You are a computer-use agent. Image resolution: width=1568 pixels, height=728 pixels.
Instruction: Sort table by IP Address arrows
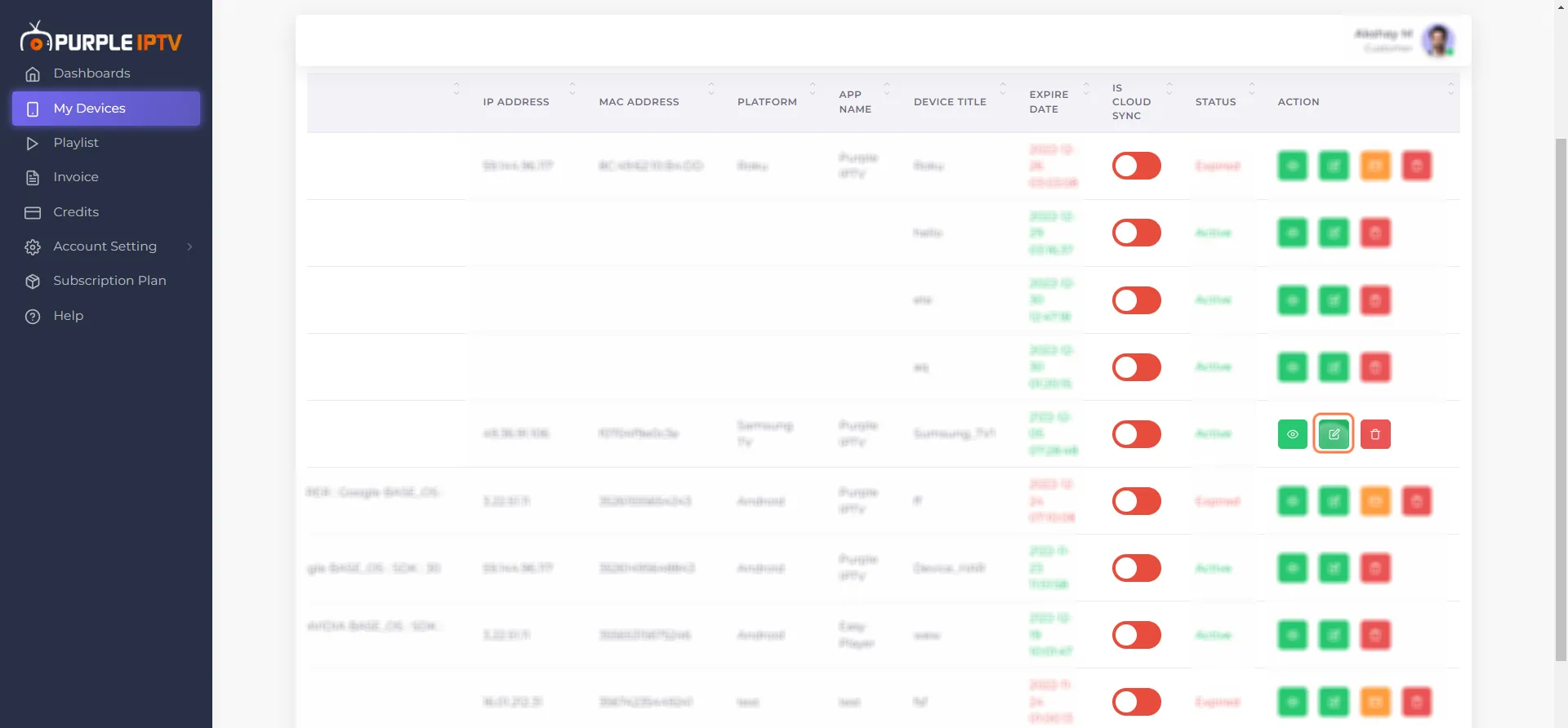[x=572, y=88]
